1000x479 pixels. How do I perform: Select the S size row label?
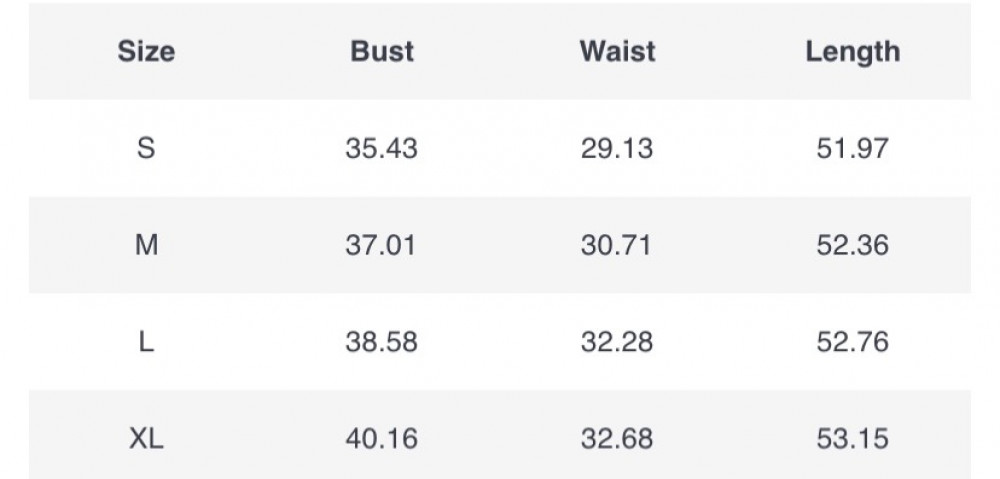pos(146,149)
